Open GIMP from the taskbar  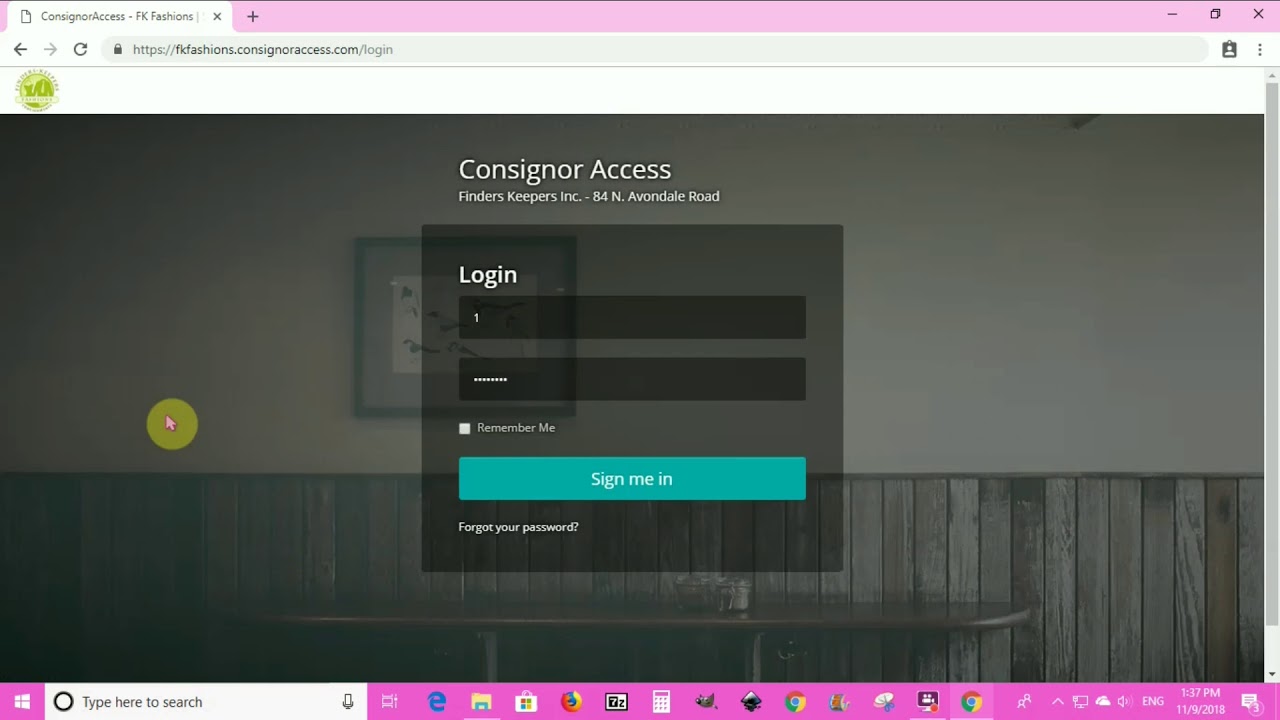click(x=706, y=702)
